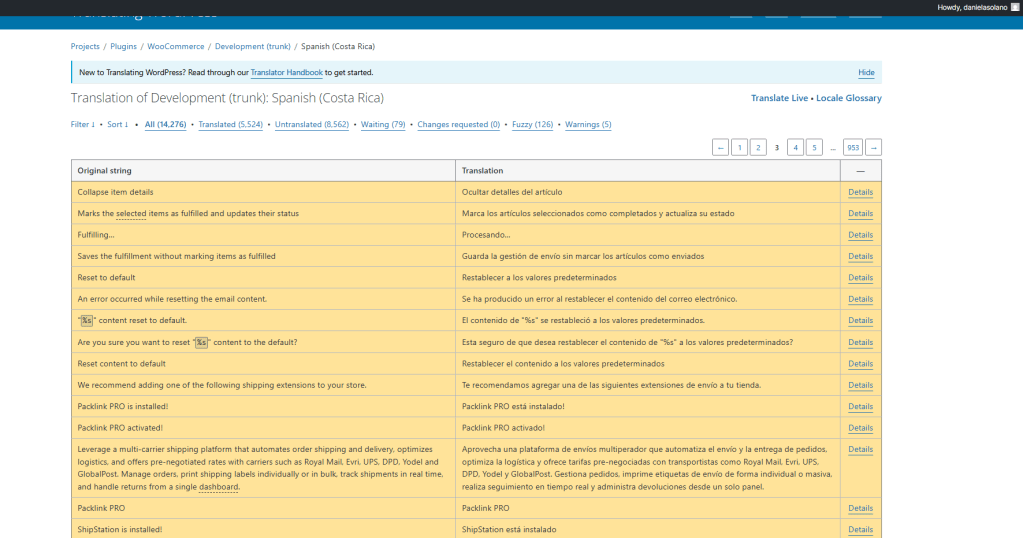View strings with Warnings (5)
Image resolution: width=1023 pixels, height=538 pixels.
(x=588, y=125)
